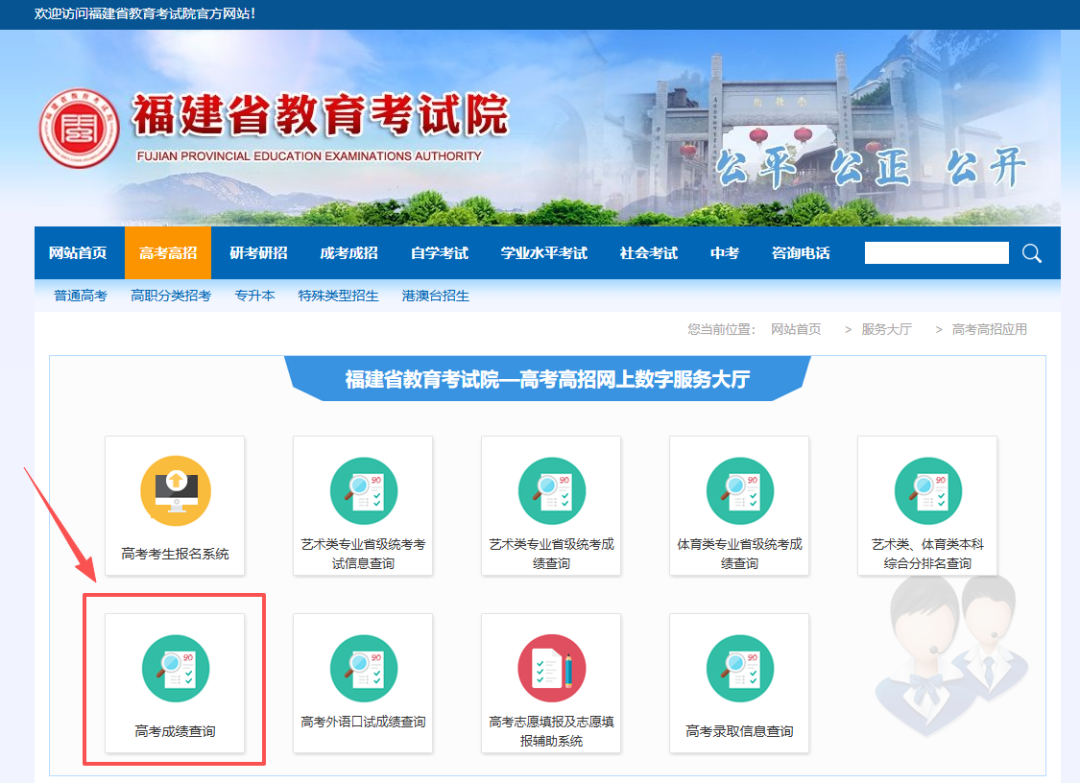This screenshot has width=1080, height=783.
Task: Open the 自学考试 navigation item
Action: pyautogui.click(x=439, y=253)
